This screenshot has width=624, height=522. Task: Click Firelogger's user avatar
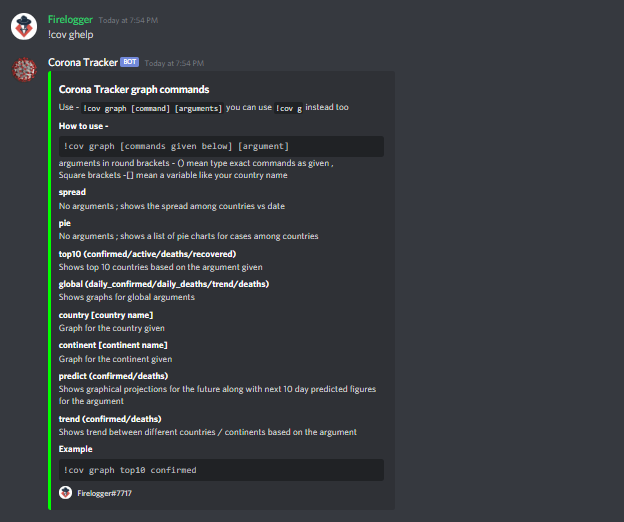coord(24,25)
